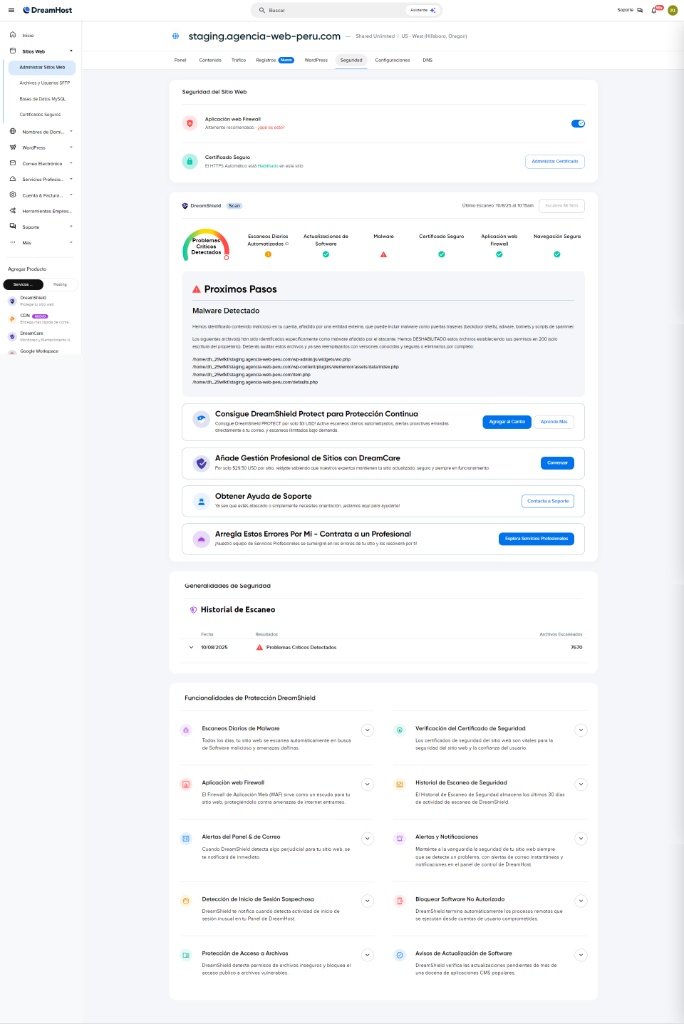Image resolution: width=684 pixels, height=1024 pixels.
Task: Open the hamburger menu beside the DreamHost logo
Action: click(x=11, y=10)
